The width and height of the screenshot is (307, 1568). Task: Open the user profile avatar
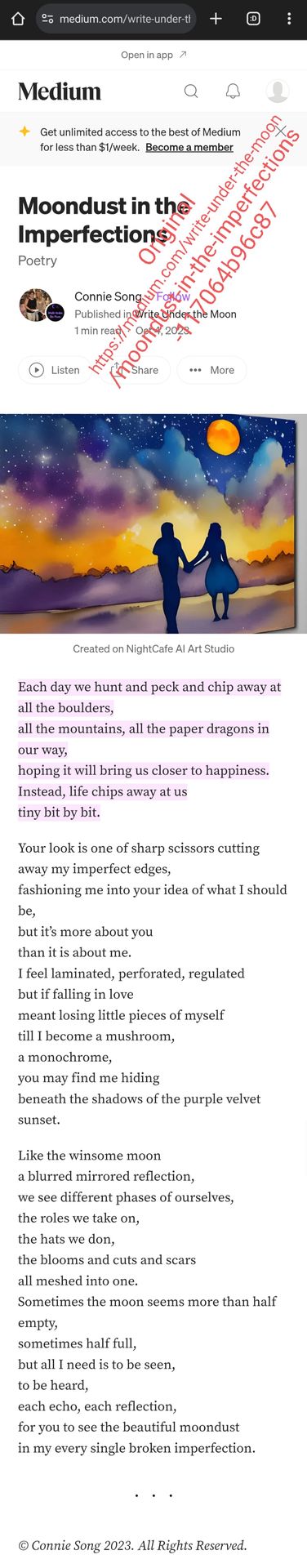coord(278,91)
